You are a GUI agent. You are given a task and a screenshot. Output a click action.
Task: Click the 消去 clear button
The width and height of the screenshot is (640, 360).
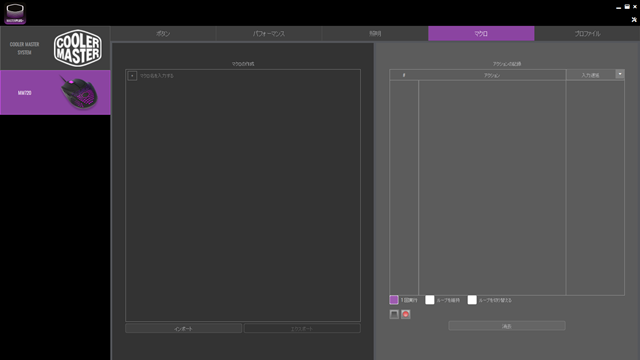(507, 326)
